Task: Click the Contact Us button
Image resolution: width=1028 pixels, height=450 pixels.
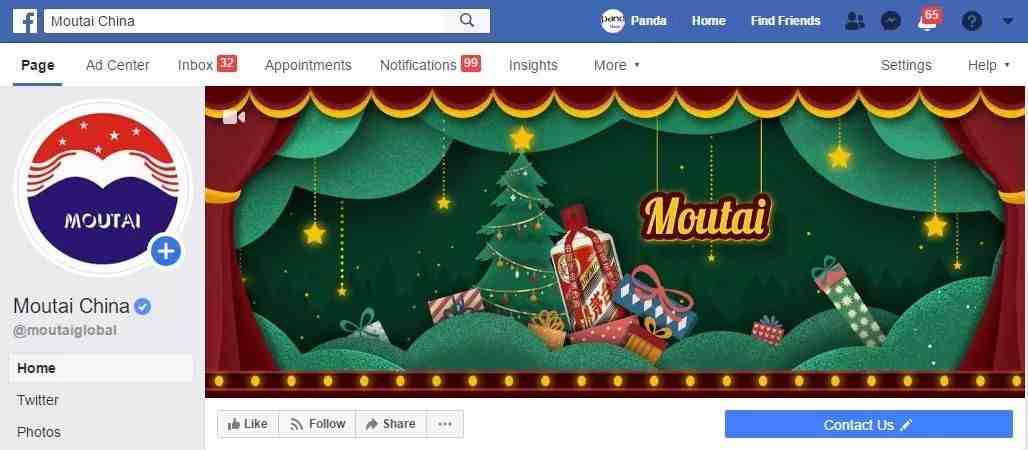Action: [869, 424]
